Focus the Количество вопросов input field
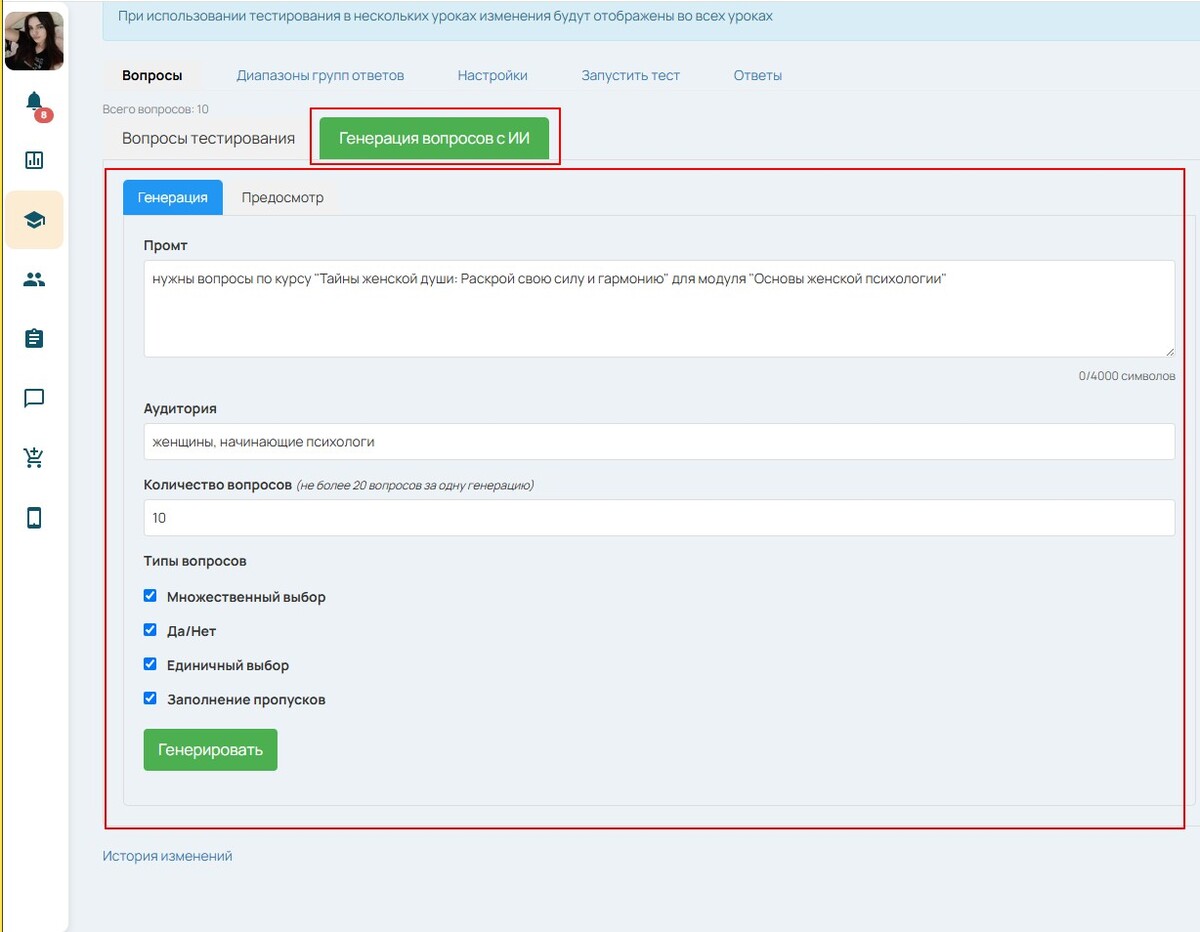 pos(658,518)
